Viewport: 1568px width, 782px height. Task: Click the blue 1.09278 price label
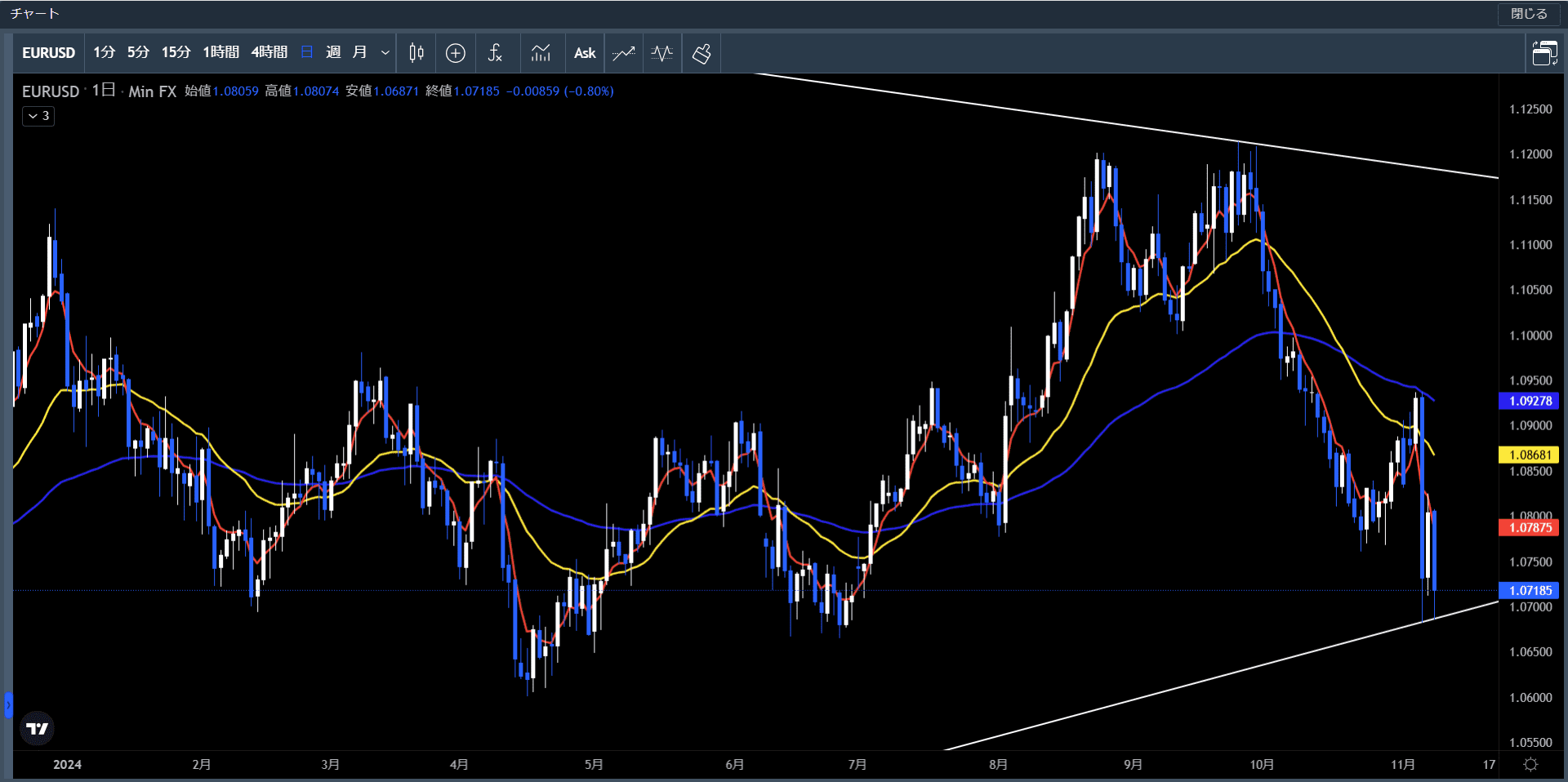1530,401
